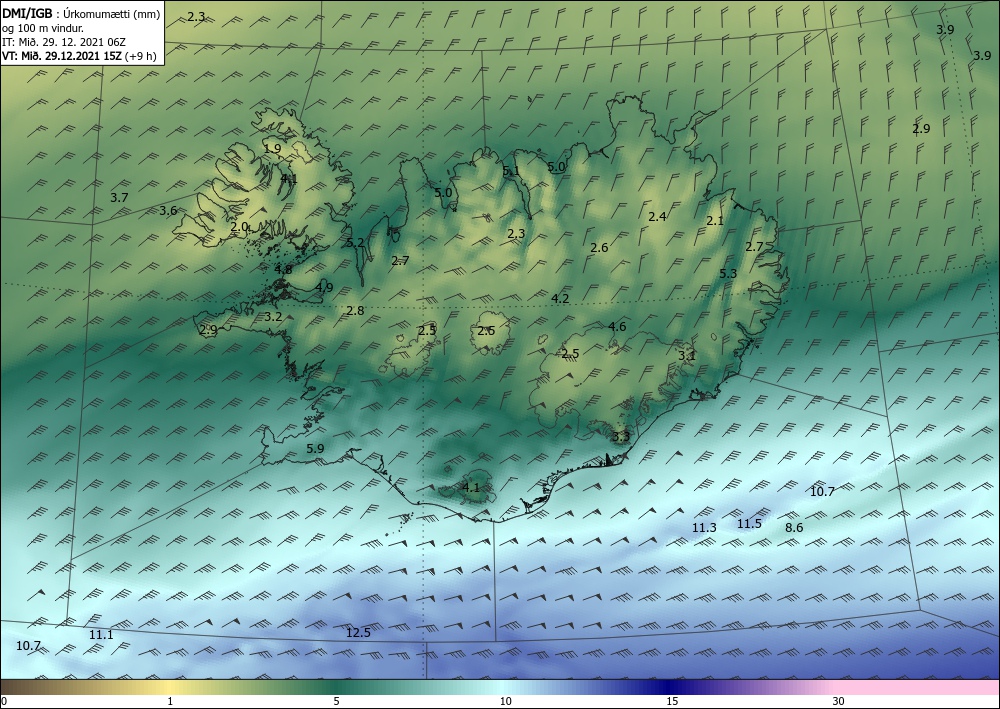Click the '5' label on the color scale
Screen dimensions: 1000x709
pos(336,701)
